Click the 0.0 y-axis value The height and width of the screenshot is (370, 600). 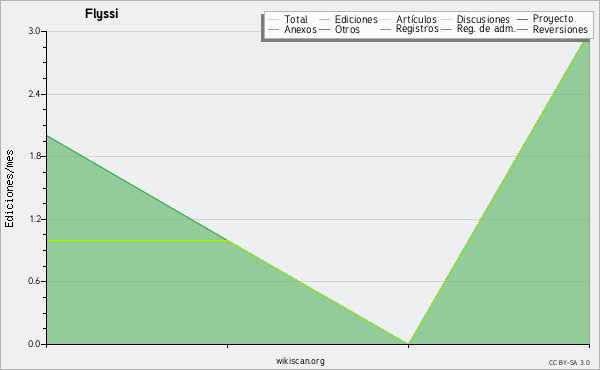click(x=34, y=344)
